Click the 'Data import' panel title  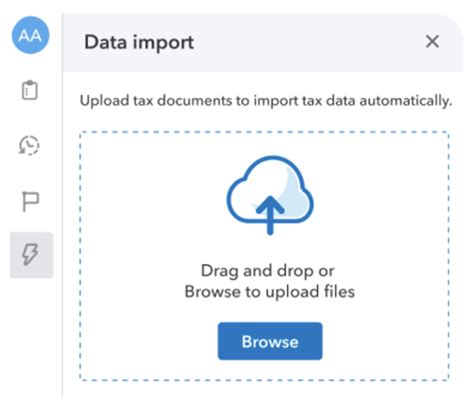coord(139,43)
